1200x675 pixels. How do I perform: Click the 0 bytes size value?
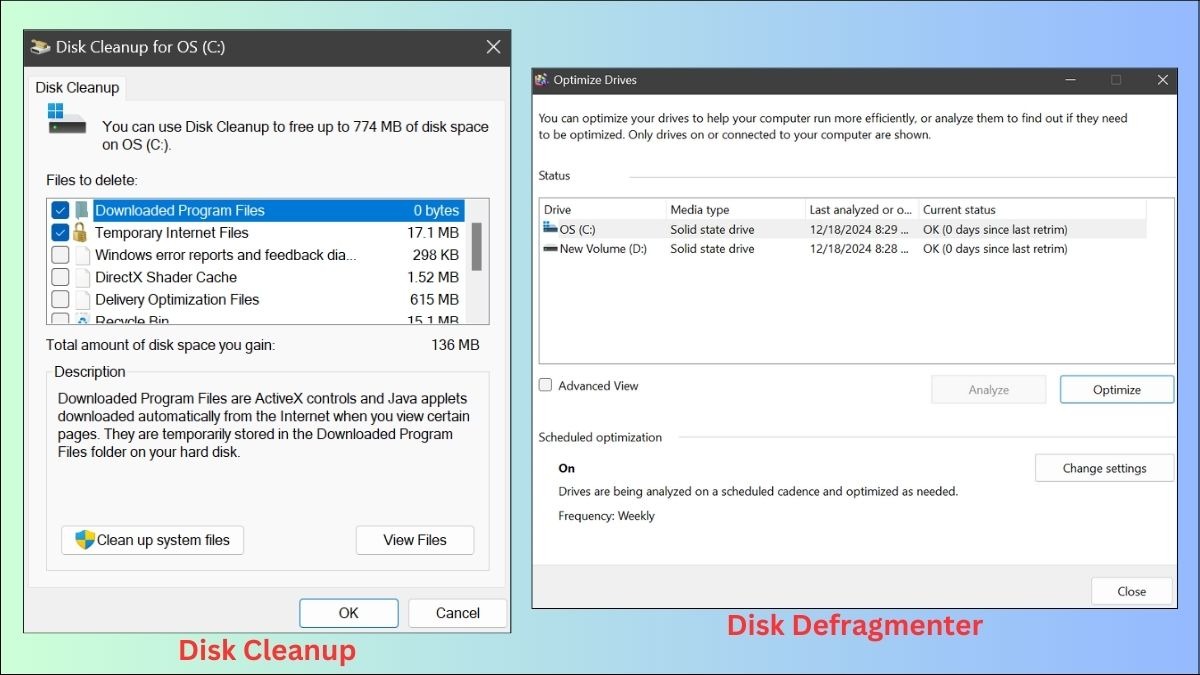pyautogui.click(x=437, y=210)
